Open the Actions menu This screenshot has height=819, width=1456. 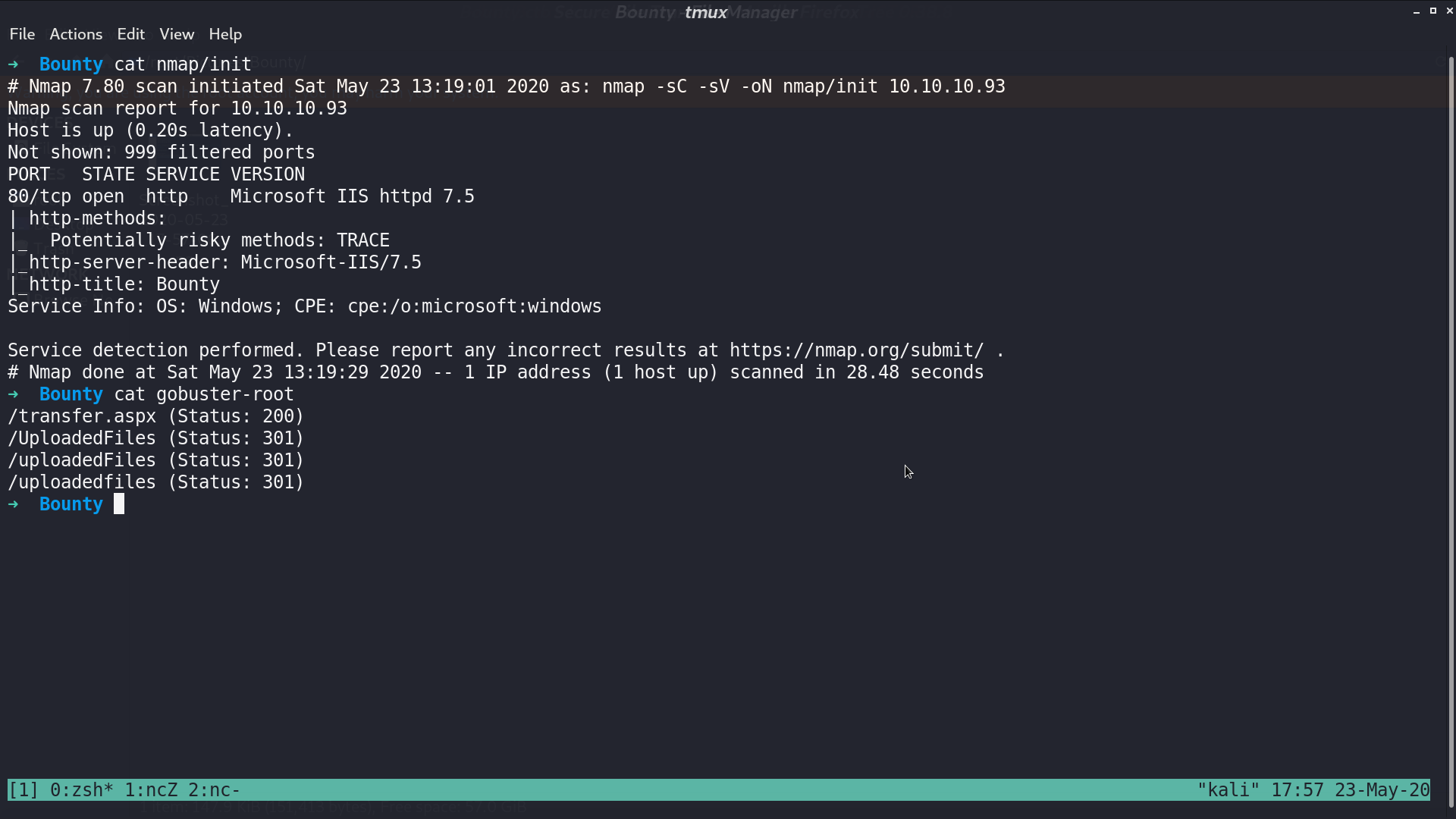76,34
